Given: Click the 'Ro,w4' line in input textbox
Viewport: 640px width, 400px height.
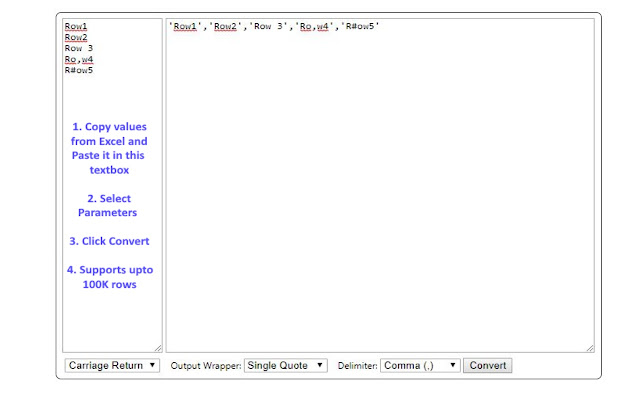Looking at the screenshot, I should pos(79,59).
